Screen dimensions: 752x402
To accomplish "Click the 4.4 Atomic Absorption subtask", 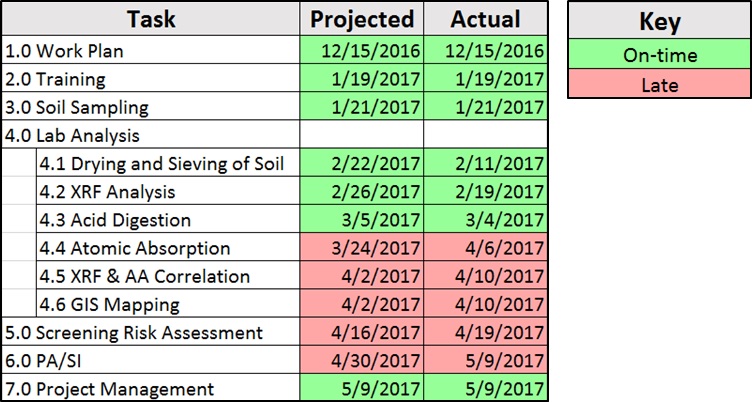I will click(x=166, y=248).
